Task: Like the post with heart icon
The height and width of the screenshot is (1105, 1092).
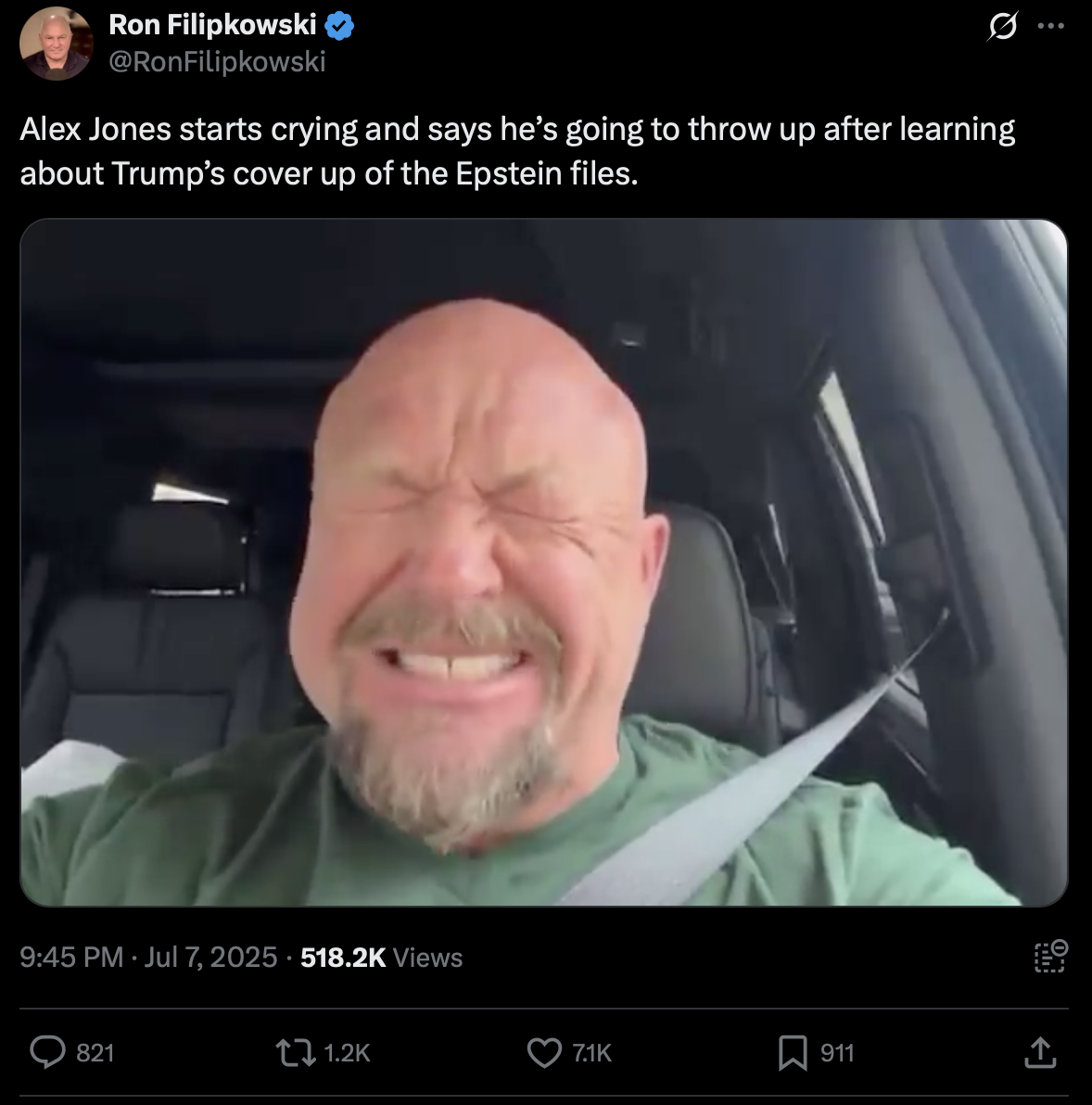Action: pyautogui.click(x=544, y=1052)
